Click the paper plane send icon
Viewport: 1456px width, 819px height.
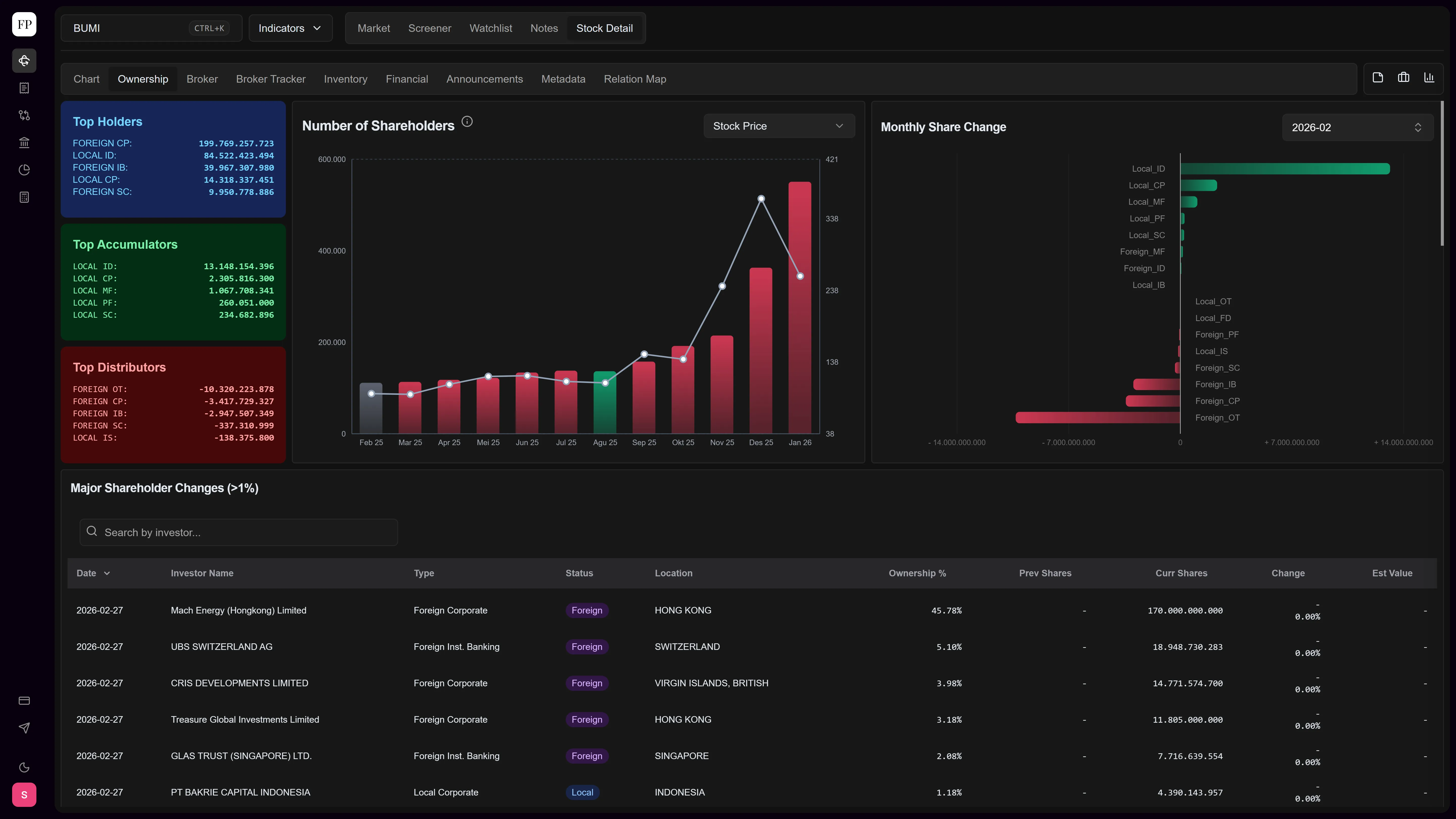(24, 728)
